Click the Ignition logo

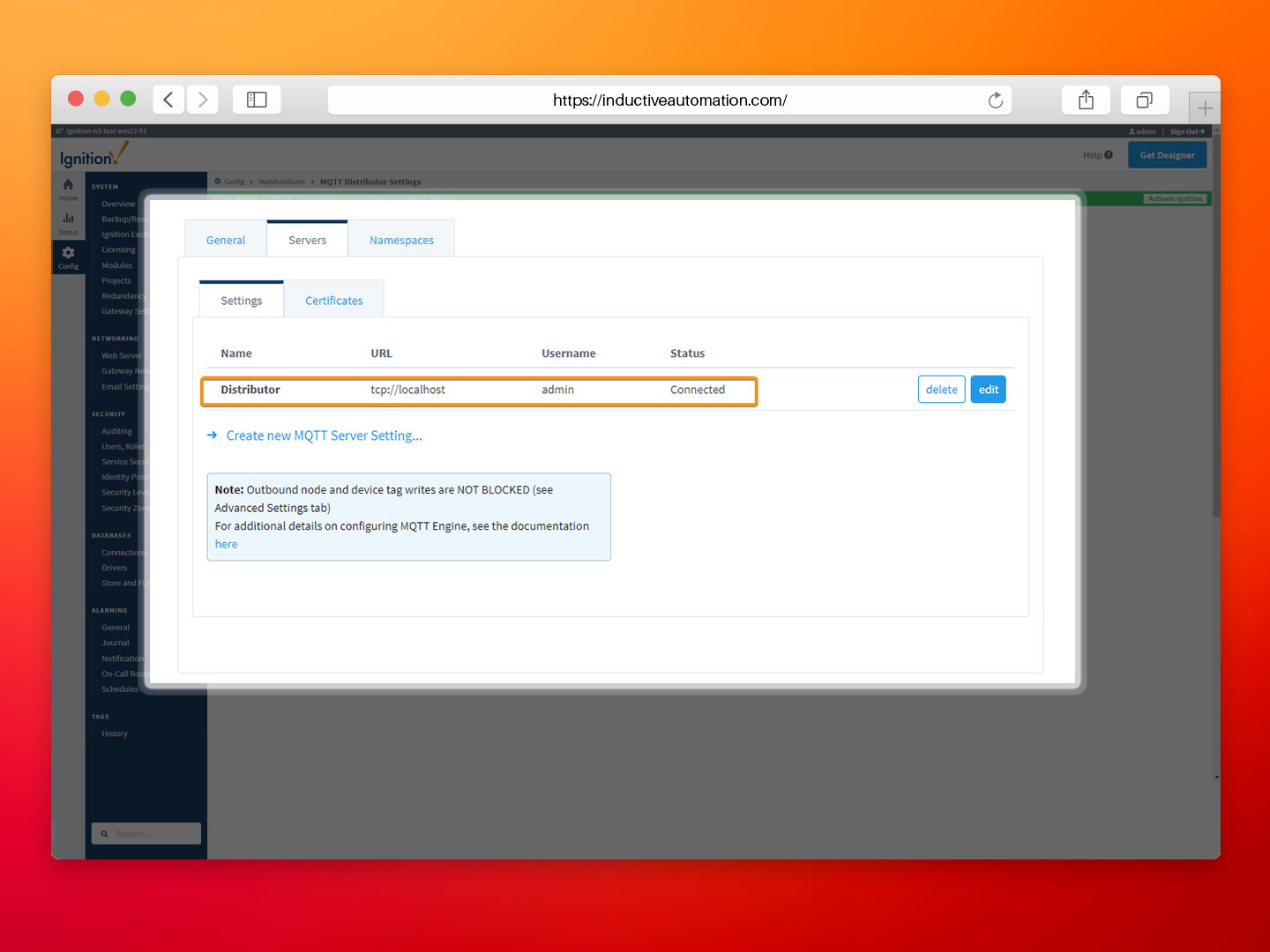[92, 153]
